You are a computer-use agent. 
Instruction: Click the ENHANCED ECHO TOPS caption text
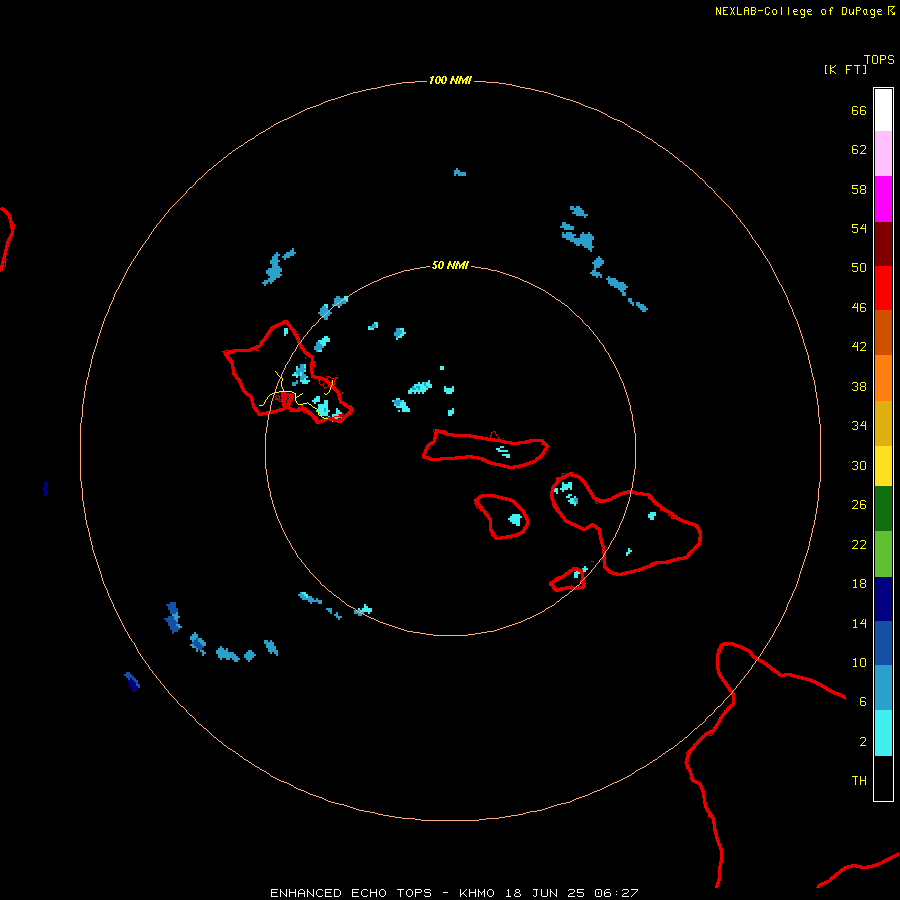[351, 893]
